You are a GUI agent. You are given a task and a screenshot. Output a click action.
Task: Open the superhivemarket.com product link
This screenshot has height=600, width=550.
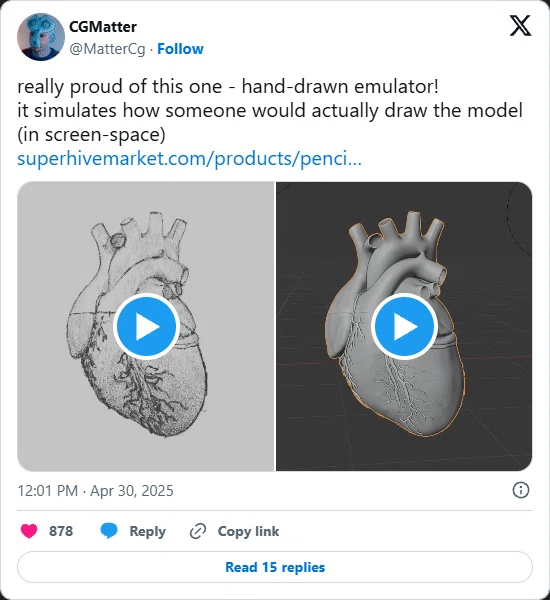click(189, 159)
